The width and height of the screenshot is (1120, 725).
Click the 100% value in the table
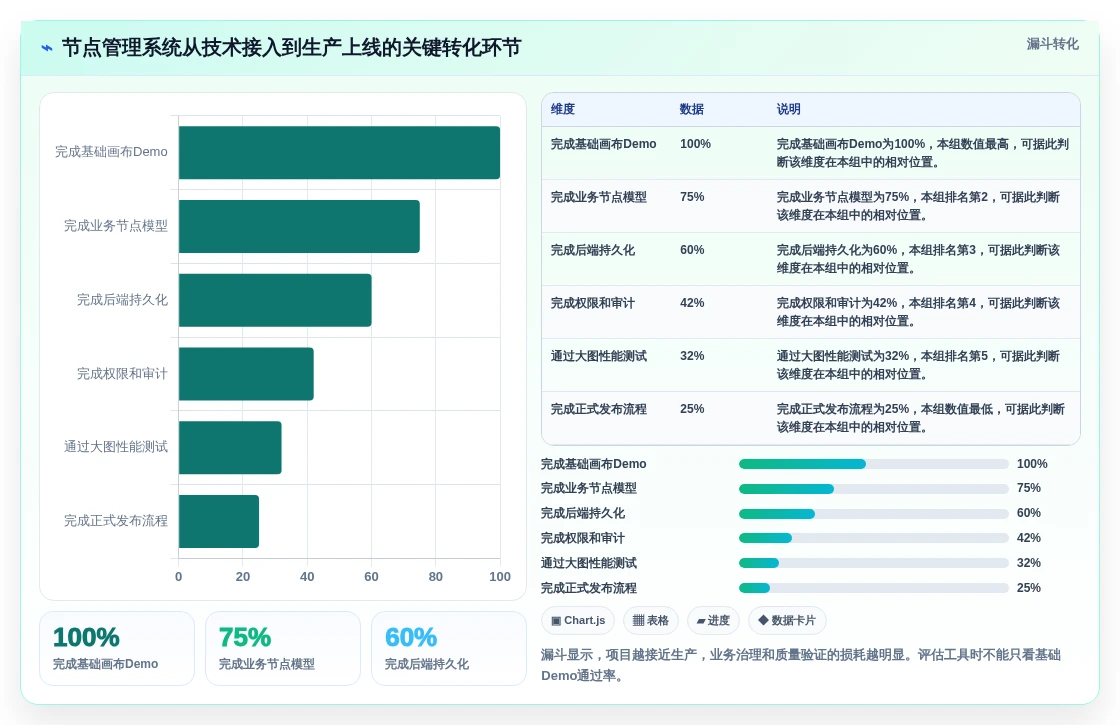tap(695, 144)
